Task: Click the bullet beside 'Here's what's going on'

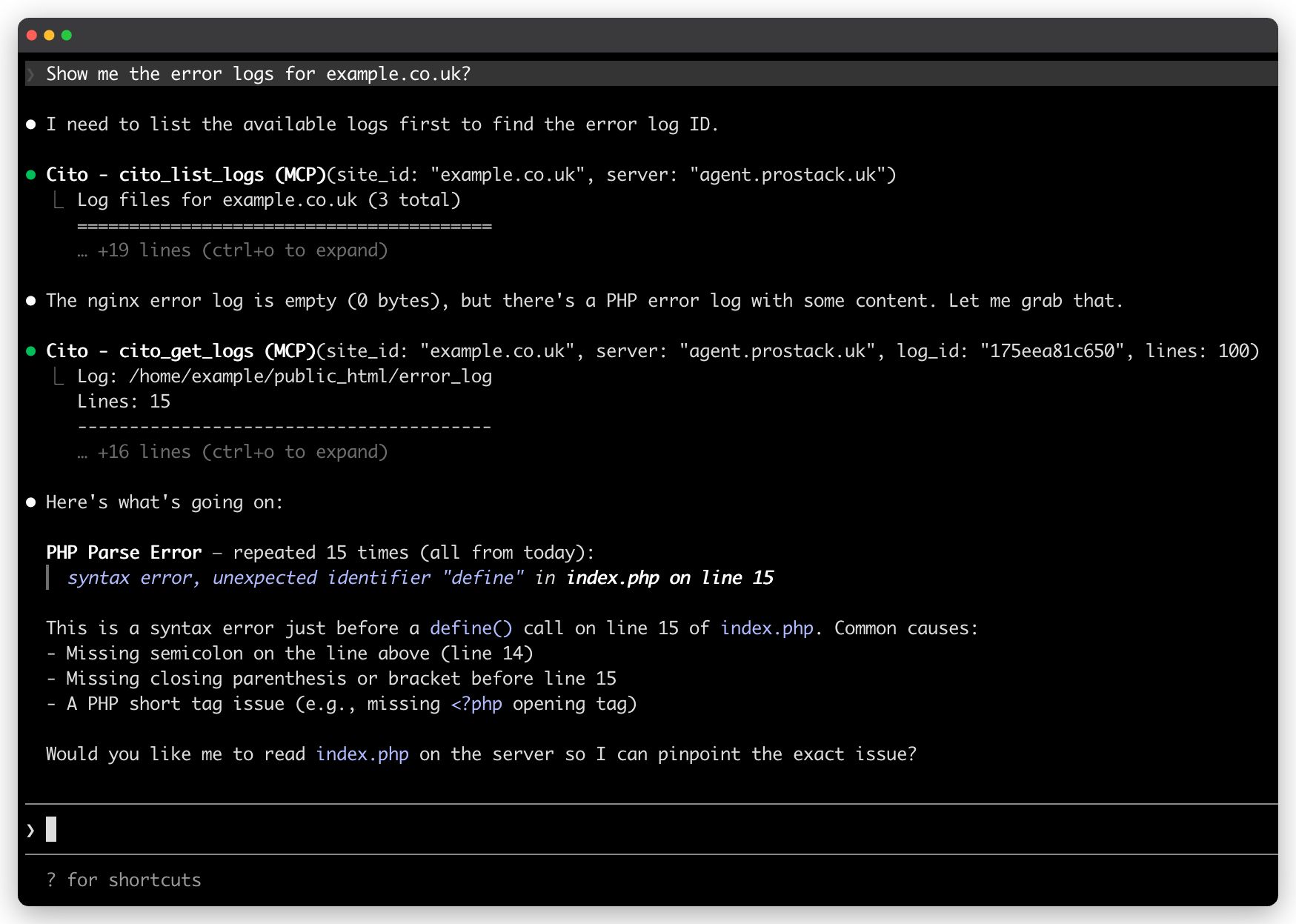Action: pos(30,502)
